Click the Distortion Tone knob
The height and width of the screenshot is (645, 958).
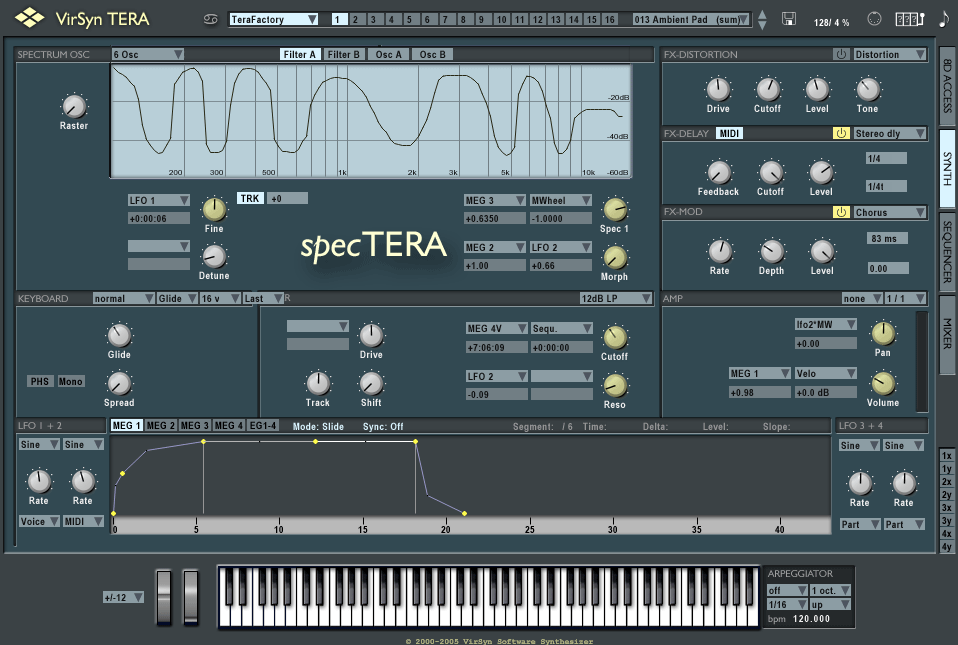coord(868,89)
